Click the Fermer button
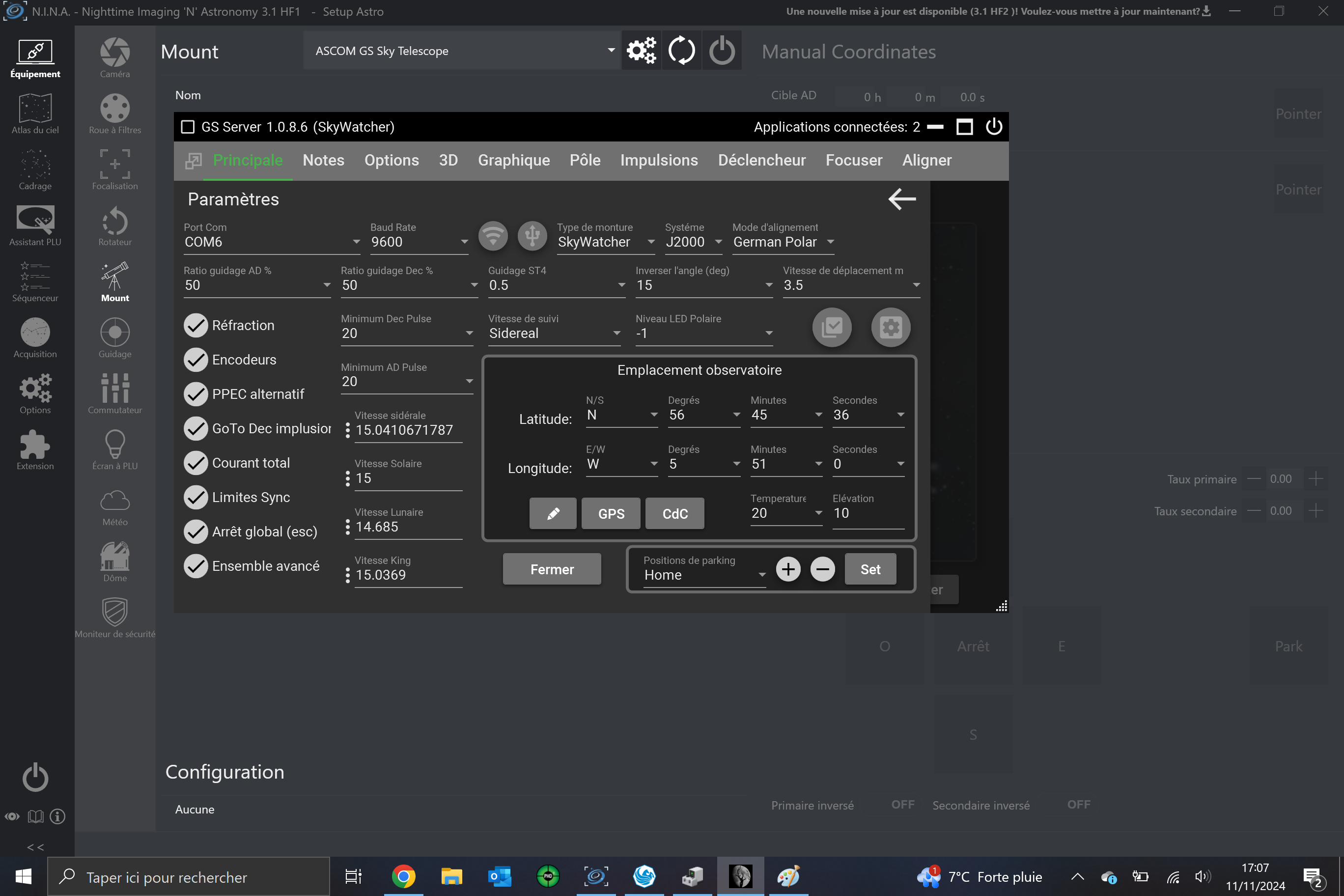The image size is (1344, 896). pos(552,569)
